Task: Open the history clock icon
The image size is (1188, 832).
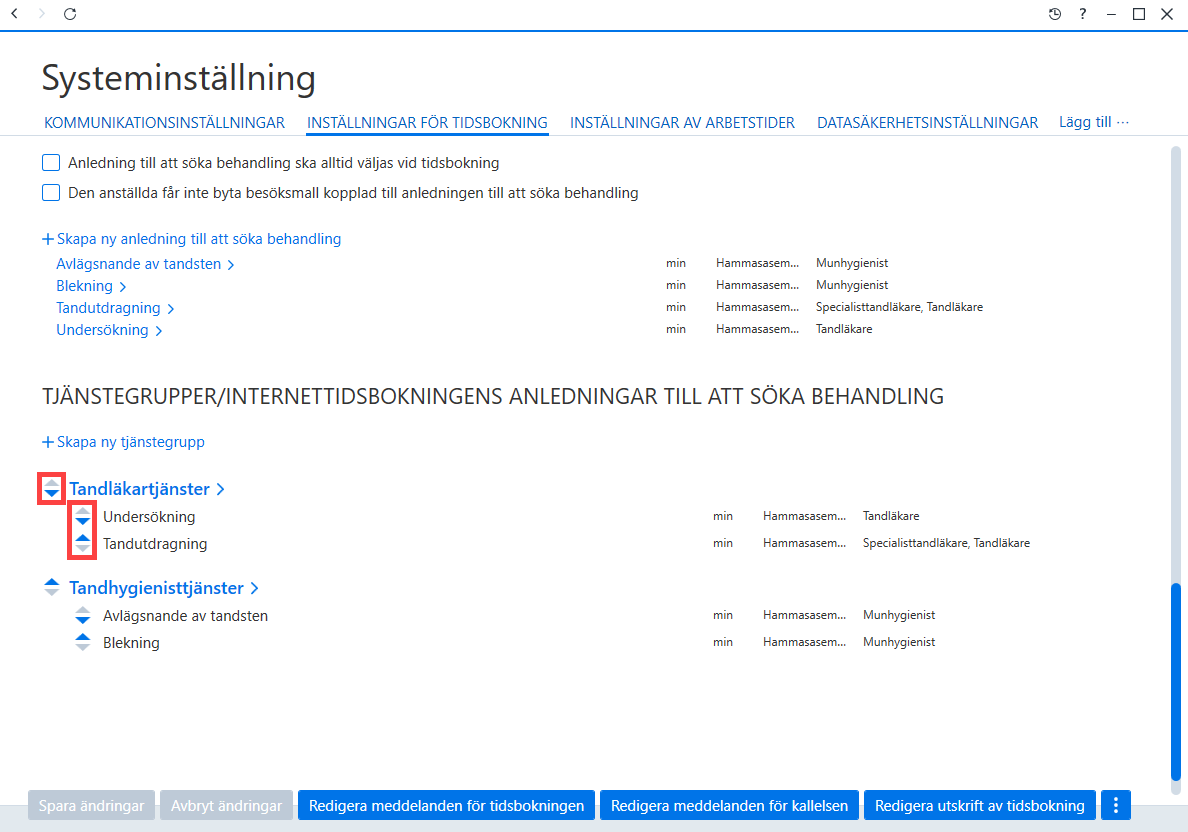Action: 1055,14
